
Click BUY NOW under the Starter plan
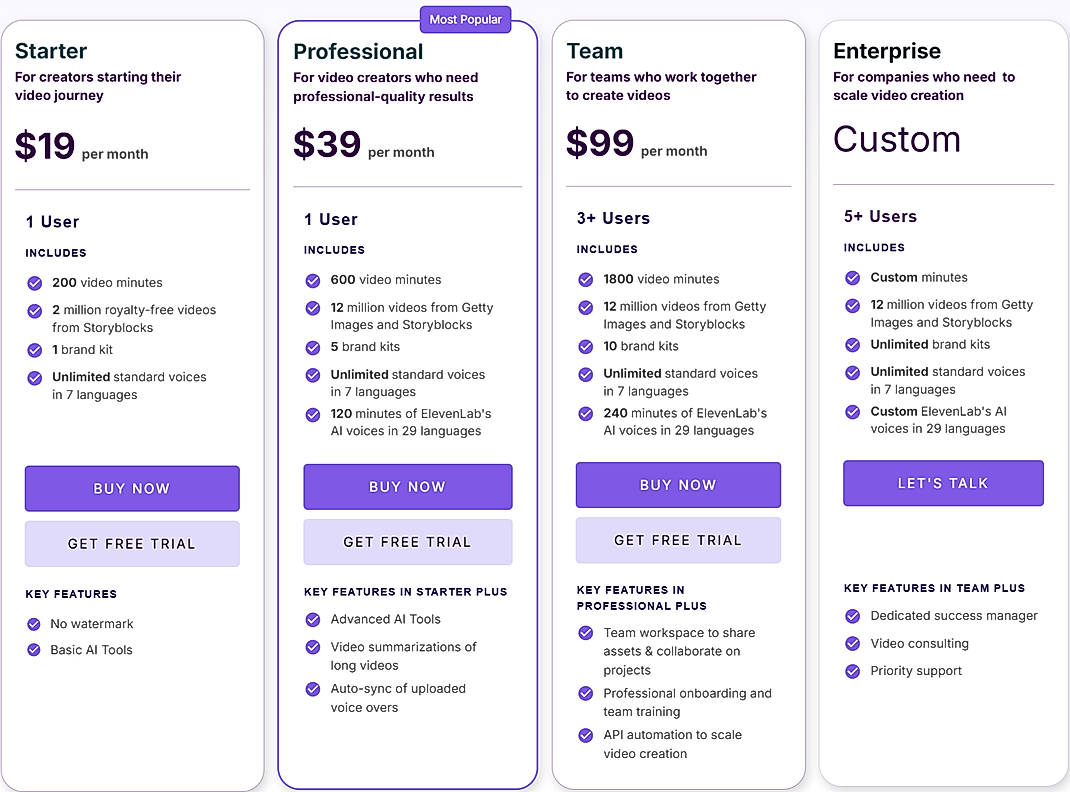(x=131, y=489)
